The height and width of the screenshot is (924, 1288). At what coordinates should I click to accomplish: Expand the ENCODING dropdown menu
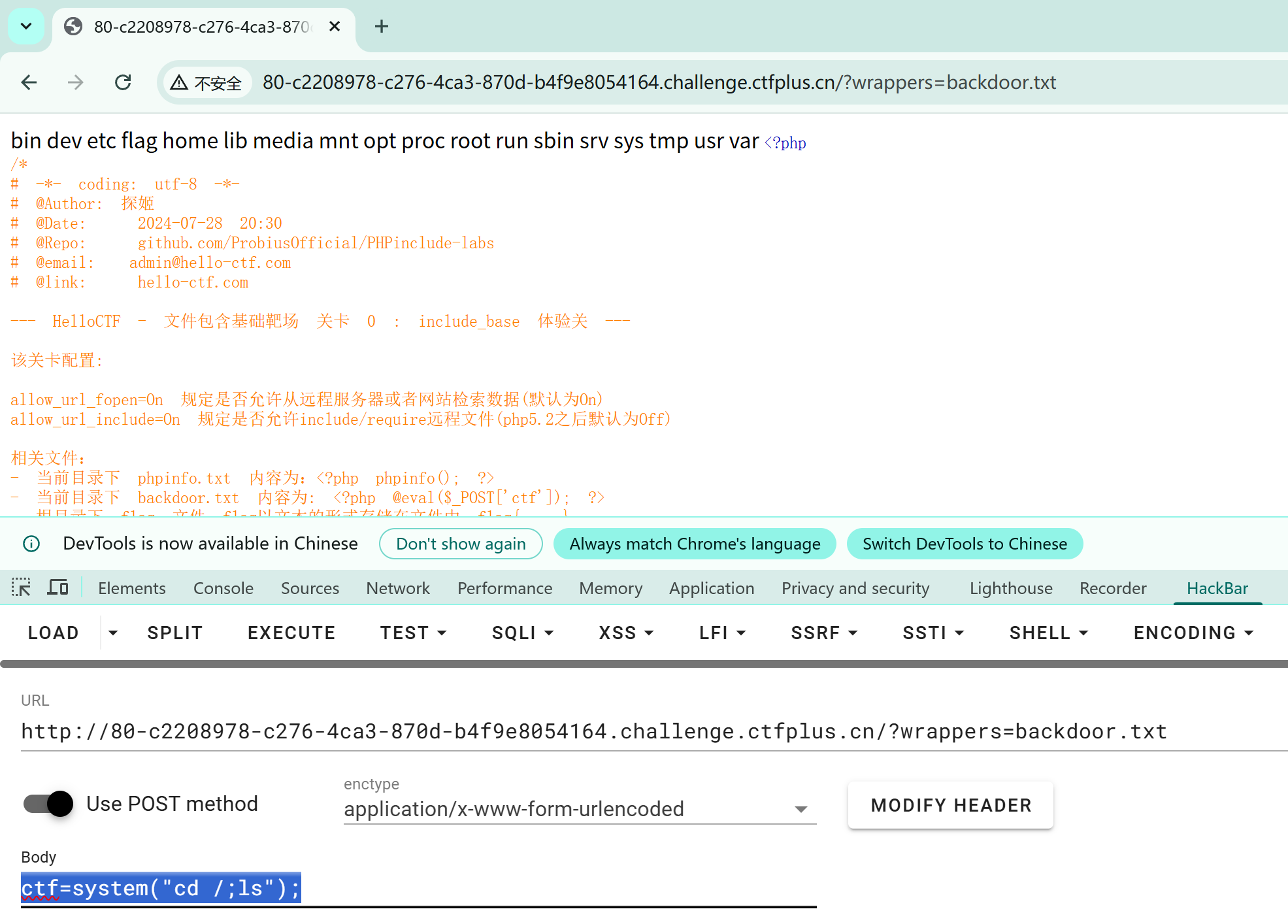point(1193,633)
